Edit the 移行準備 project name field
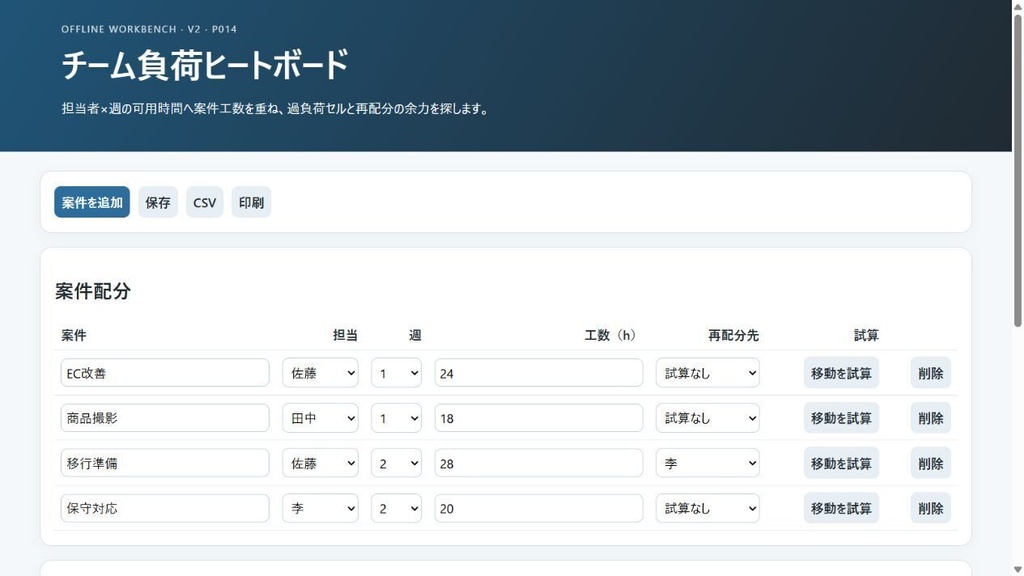This screenshot has height=576, width=1024. pyautogui.click(x=165, y=463)
